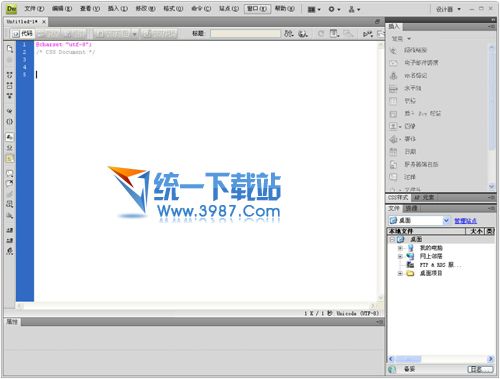
Task: Open the 插入 (Insert) menu in menu bar
Action: click(118, 9)
